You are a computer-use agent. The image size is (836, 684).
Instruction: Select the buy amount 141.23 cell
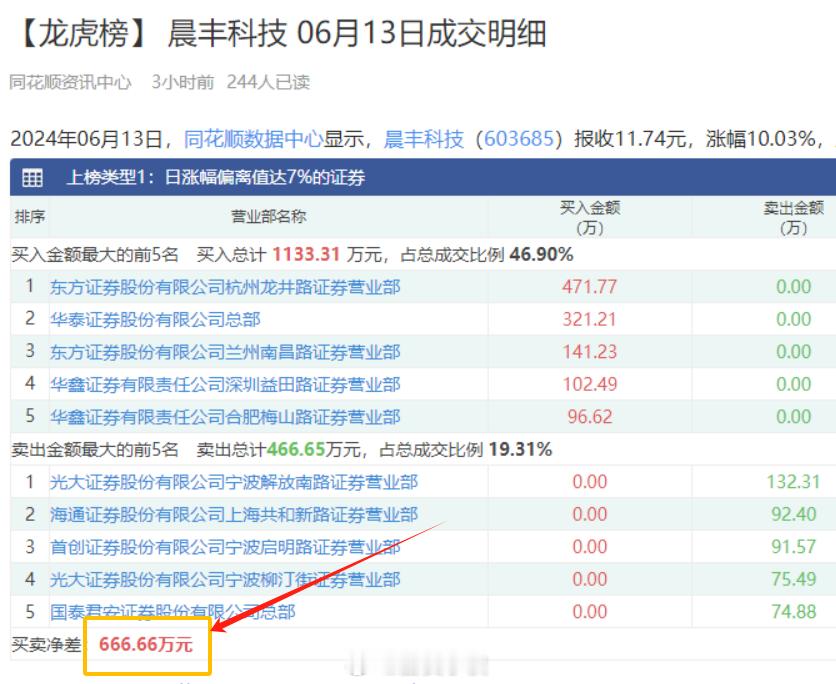click(x=590, y=352)
